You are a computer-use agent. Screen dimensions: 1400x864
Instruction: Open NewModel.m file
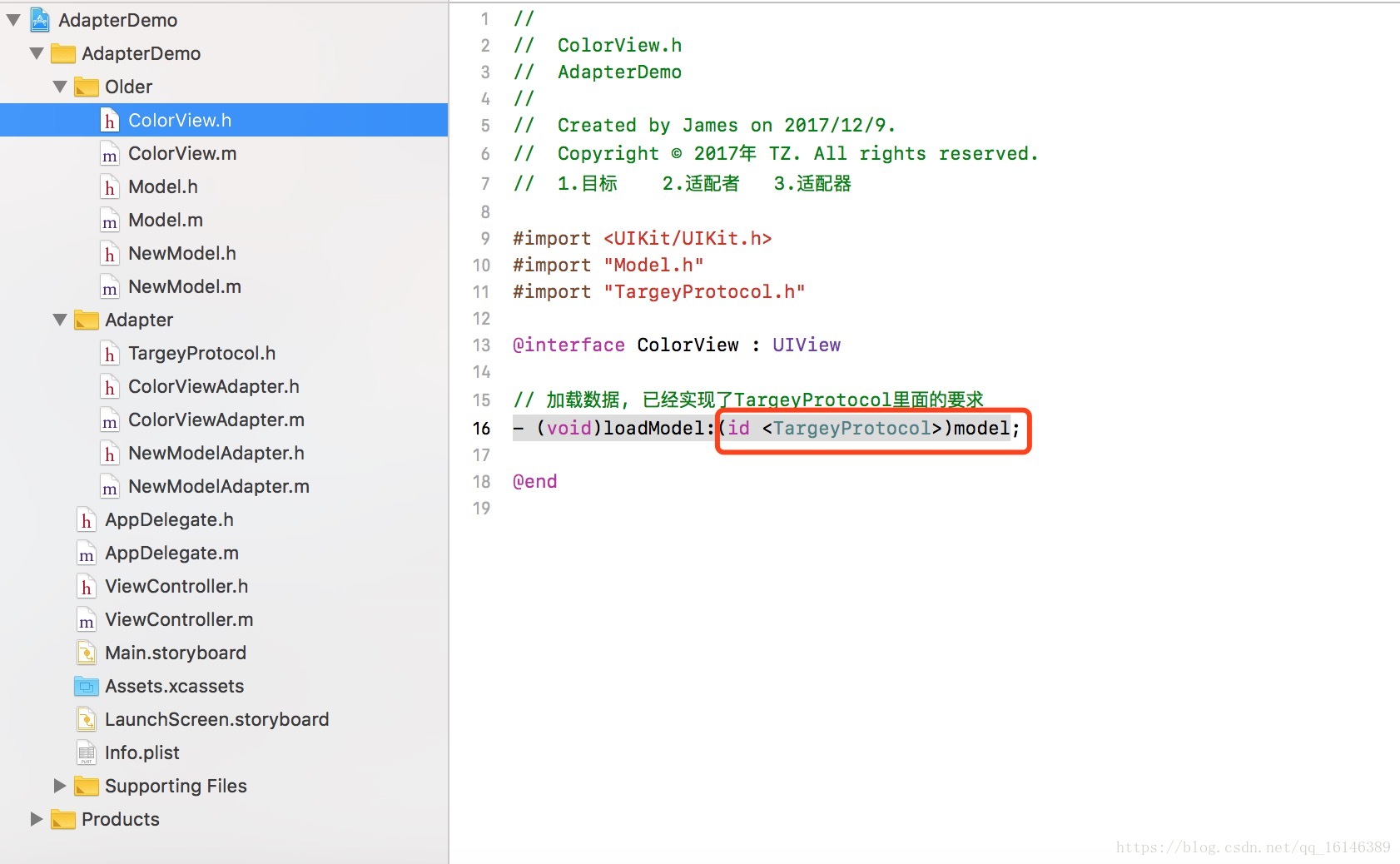click(x=185, y=286)
